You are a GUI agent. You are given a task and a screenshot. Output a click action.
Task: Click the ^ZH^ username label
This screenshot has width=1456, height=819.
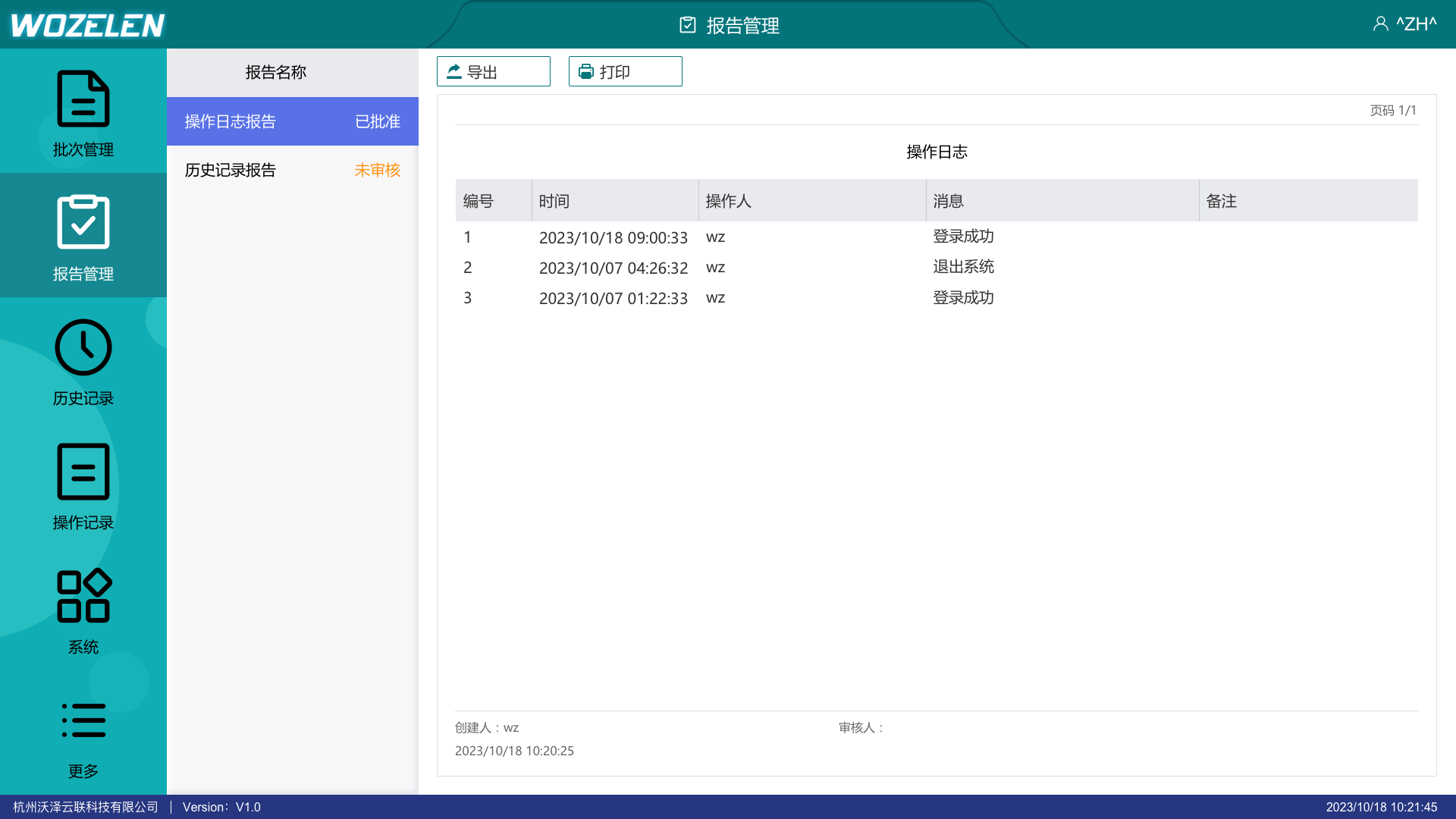coord(1417,24)
